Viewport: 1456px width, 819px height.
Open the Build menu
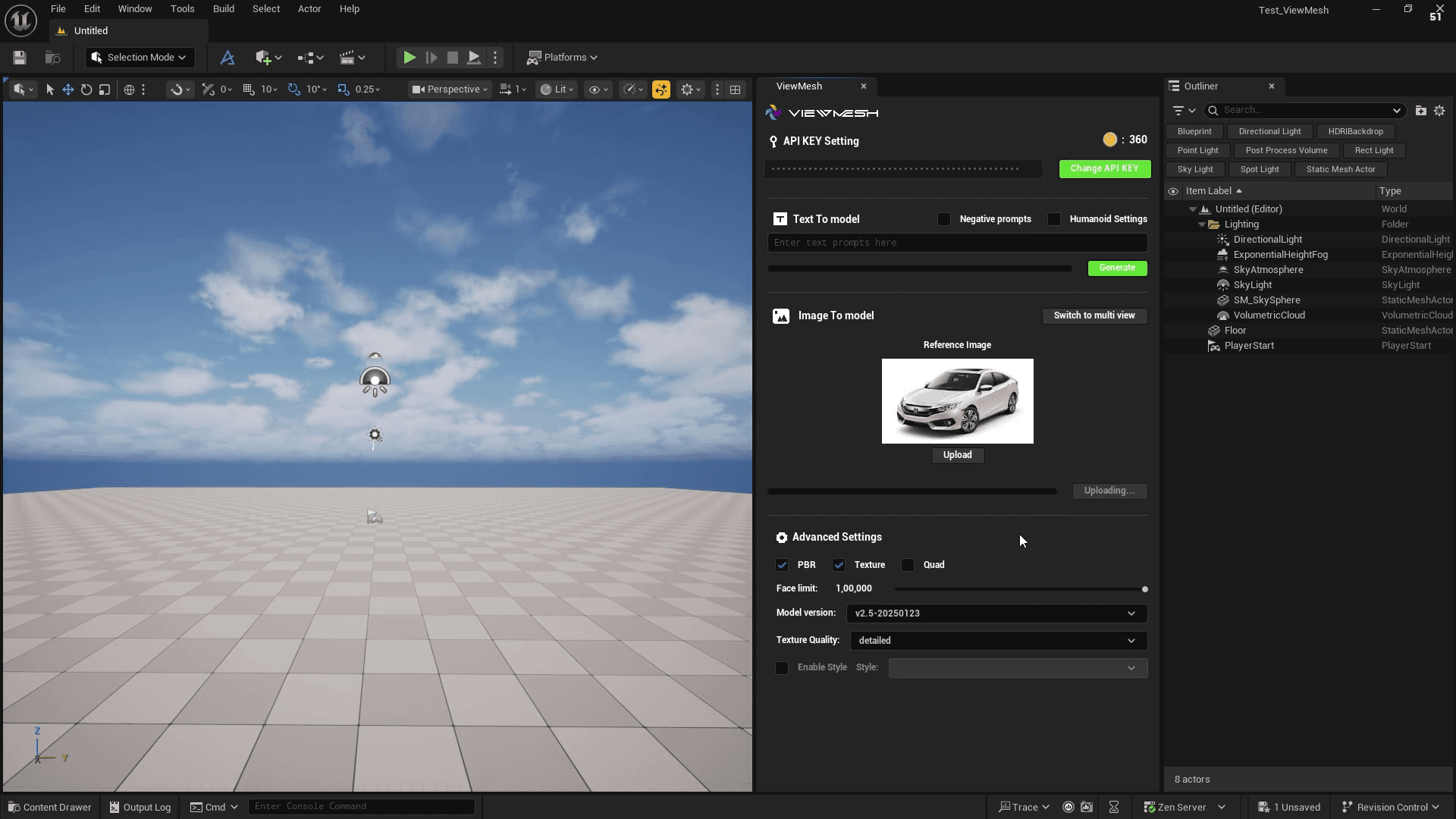[223, 9]
